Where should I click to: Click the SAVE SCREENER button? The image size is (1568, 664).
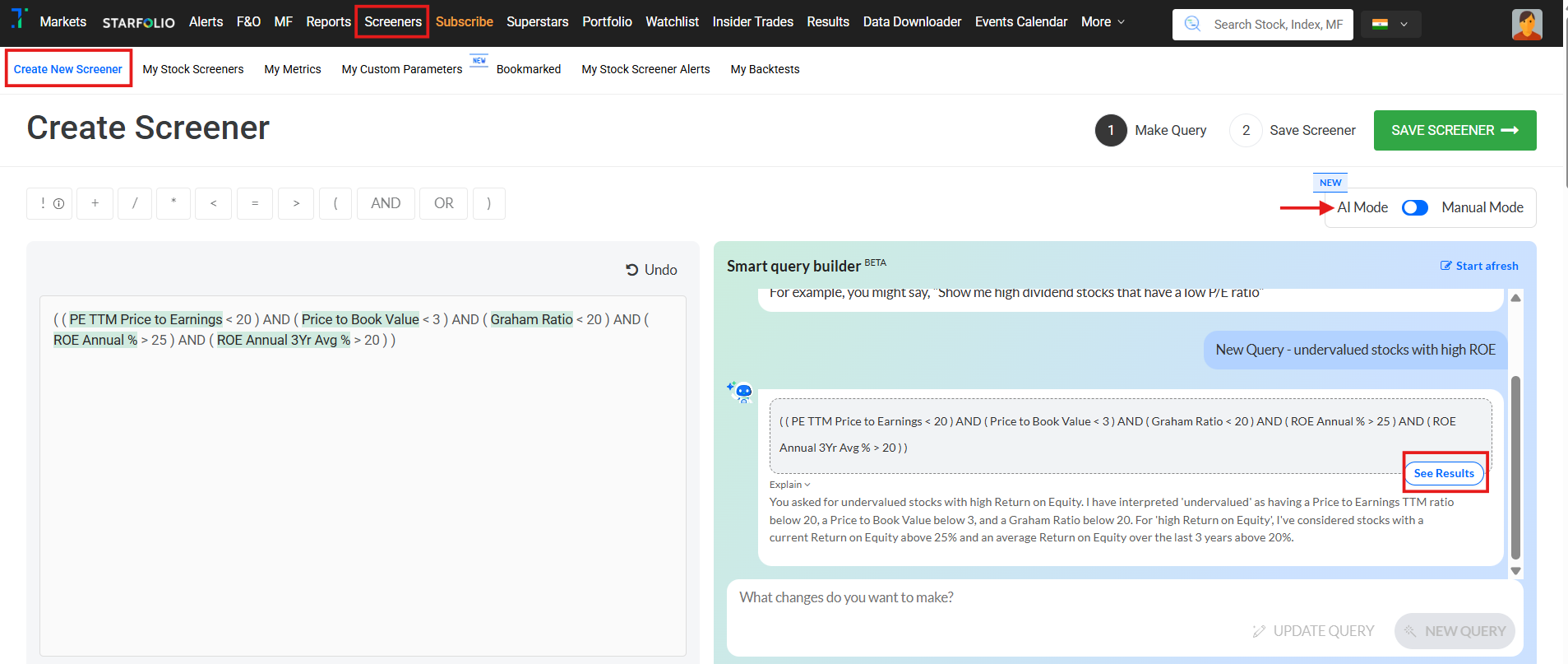point(1455,130)
